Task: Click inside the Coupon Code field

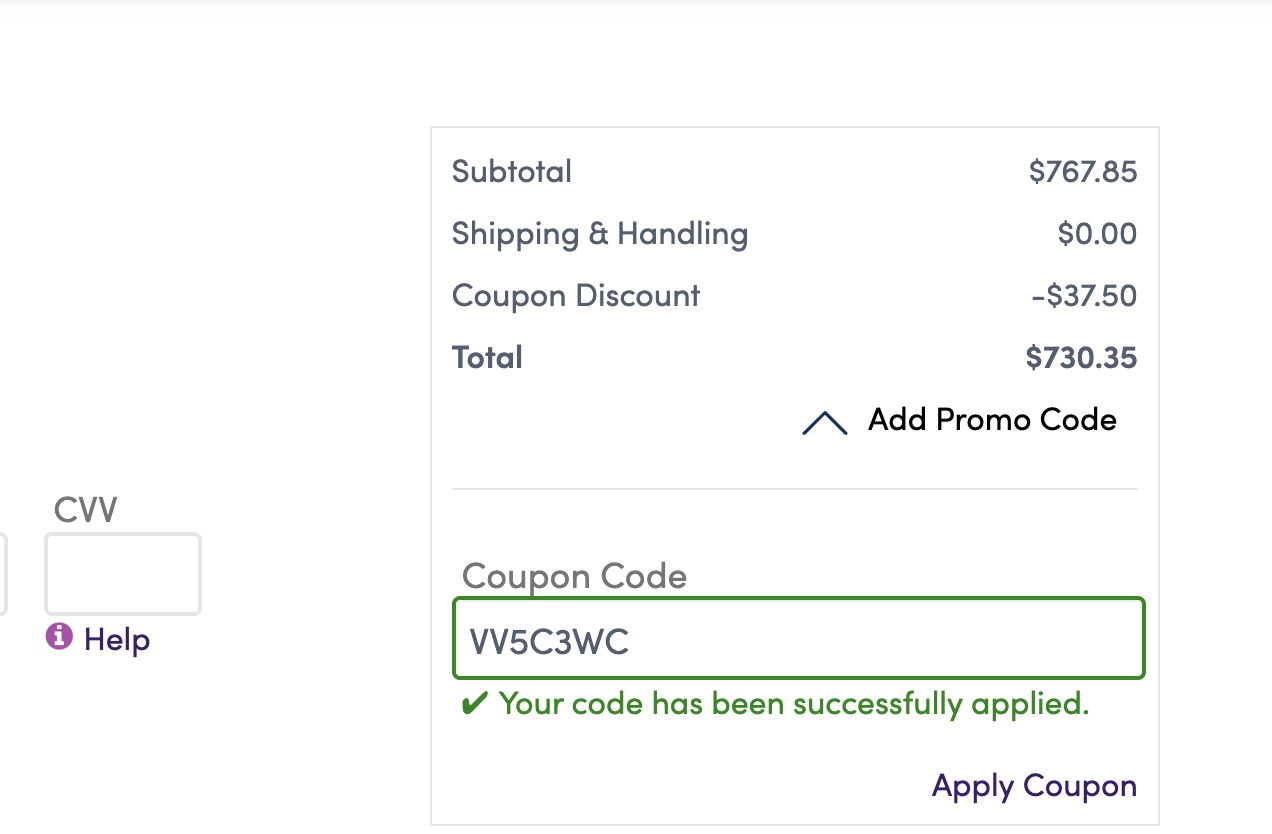Action: point(797,638)
